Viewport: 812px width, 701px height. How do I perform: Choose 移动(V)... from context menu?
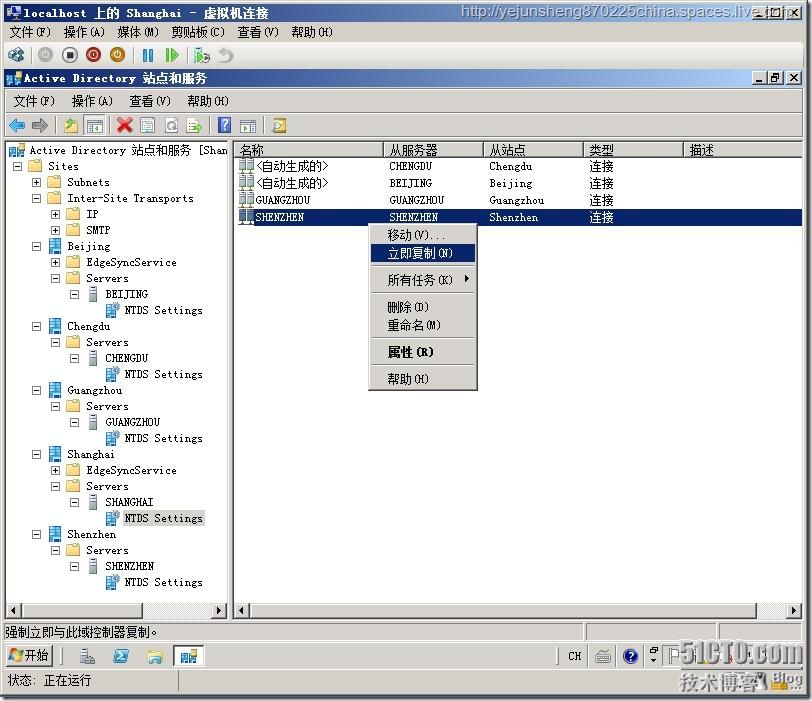point(423,235)
